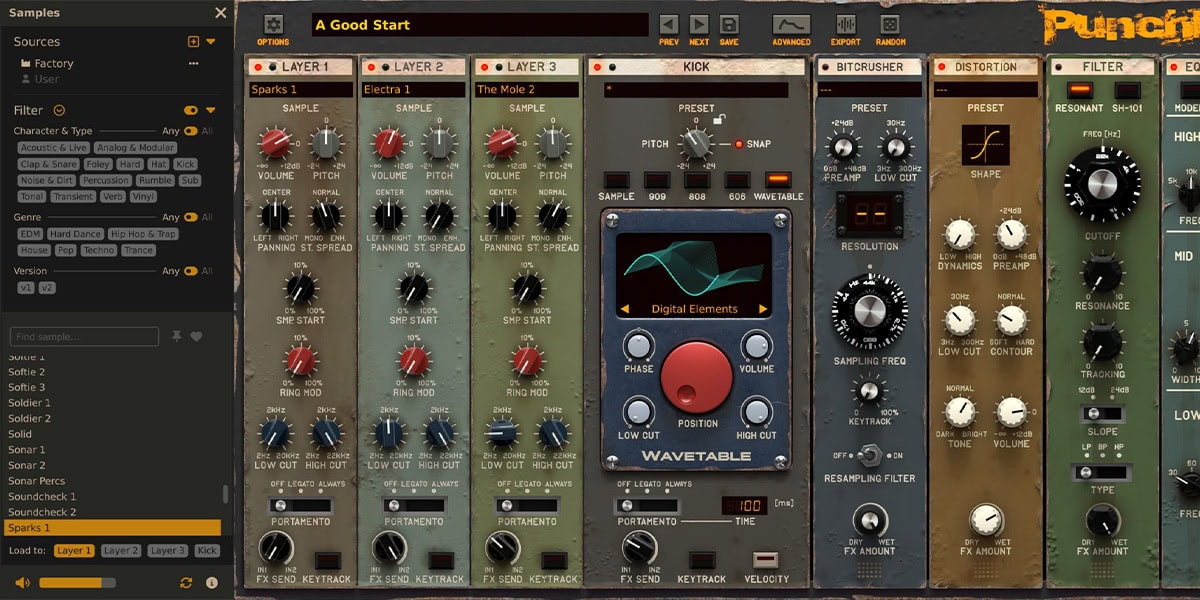This screenshot has width=1200, height=600.
Task: Switch Genre matching between Any and All
Action: [190, 217]
